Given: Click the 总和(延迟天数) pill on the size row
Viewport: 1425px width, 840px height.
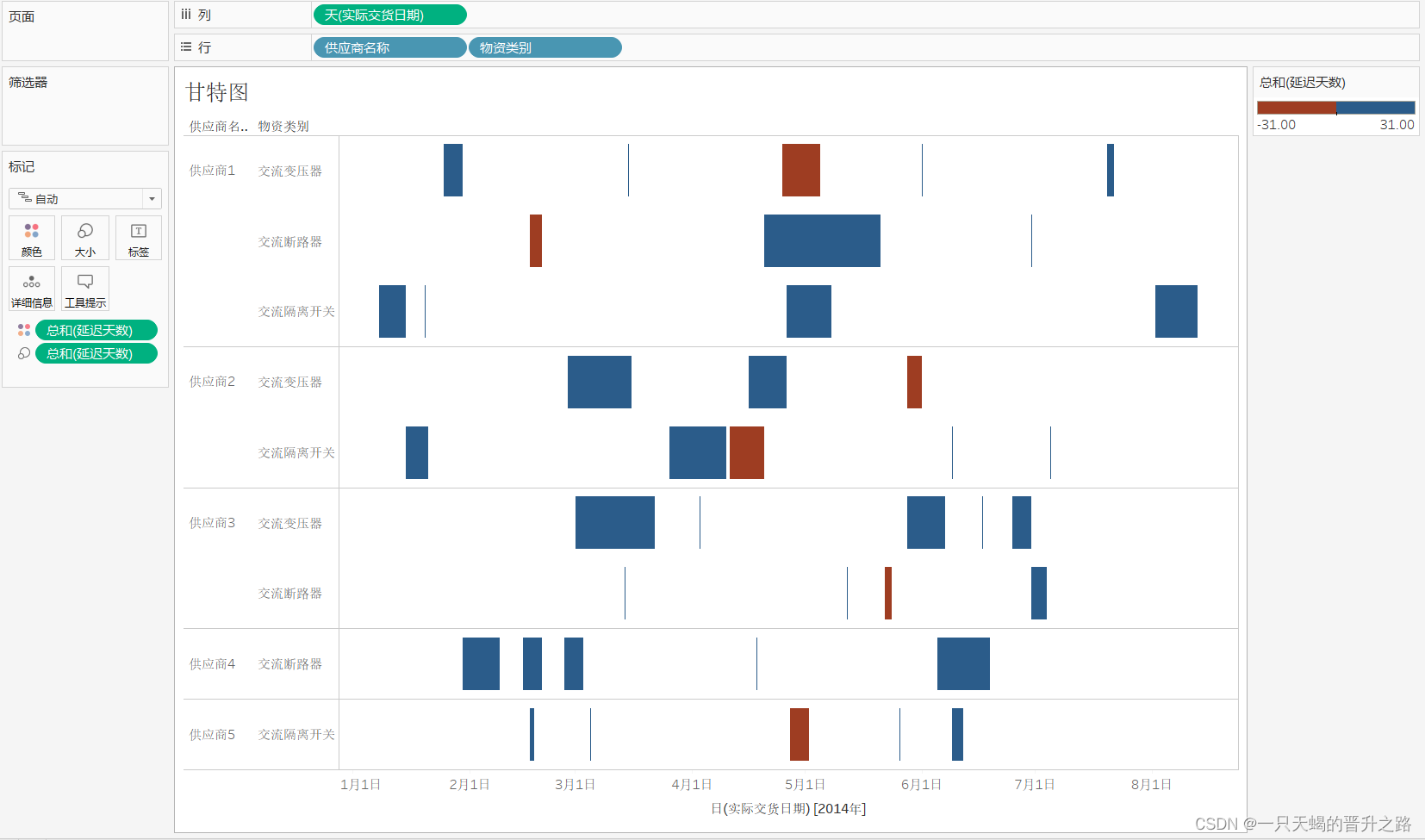Looking at the screenshot, I should point(96,353).
